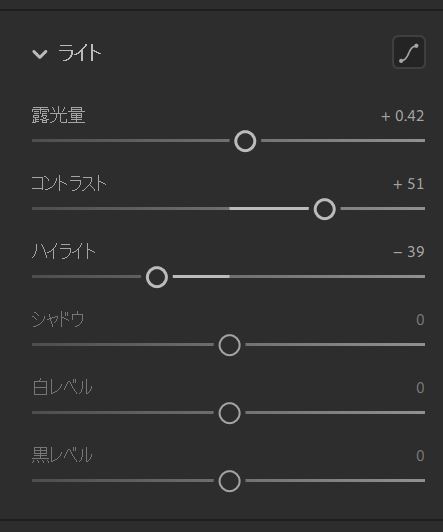Click the シャドウ label
The width and height of the screenshot is (443, 532).
pos(58,319)
